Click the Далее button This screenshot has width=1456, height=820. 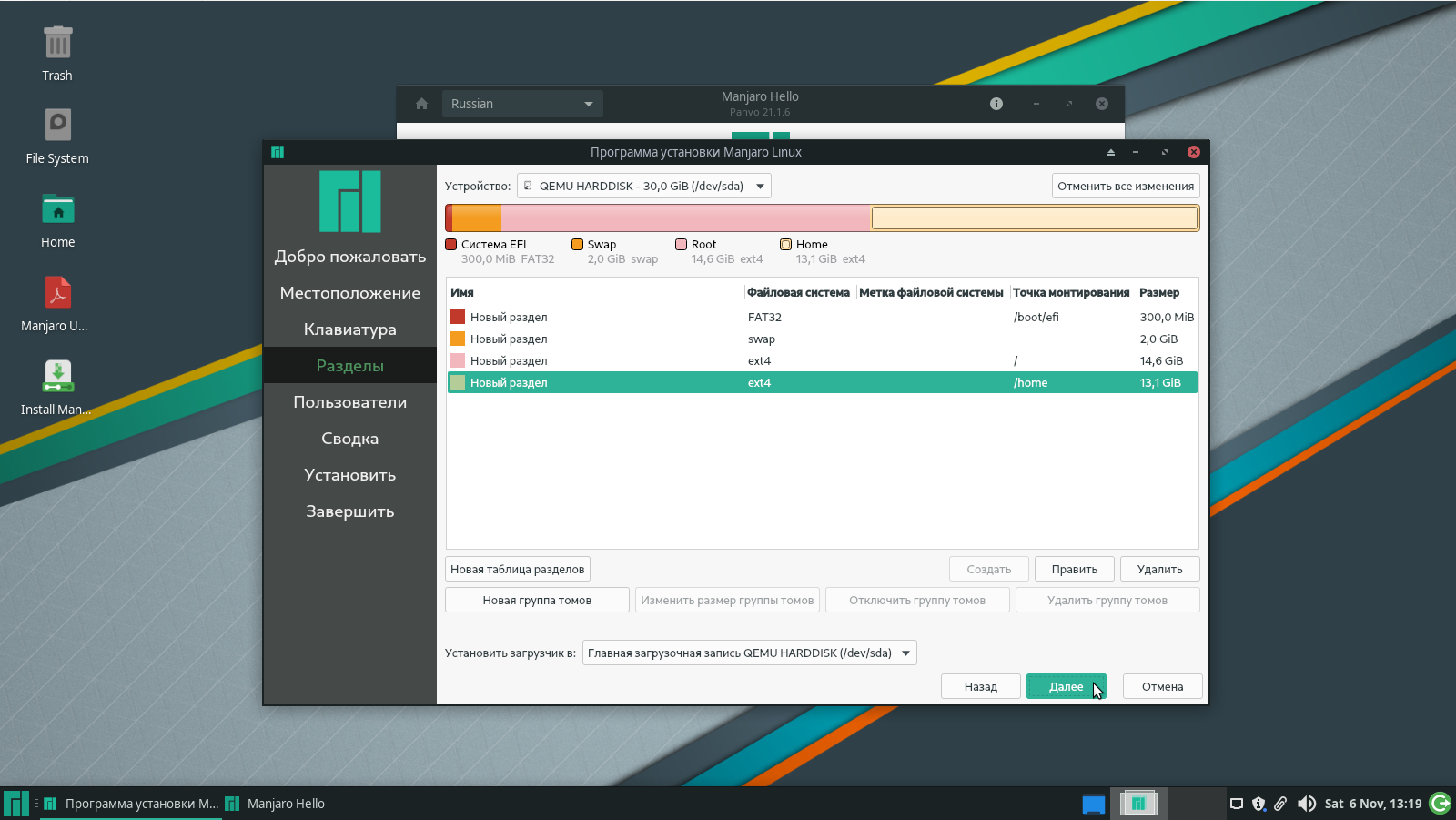[x=1066, y=686]
